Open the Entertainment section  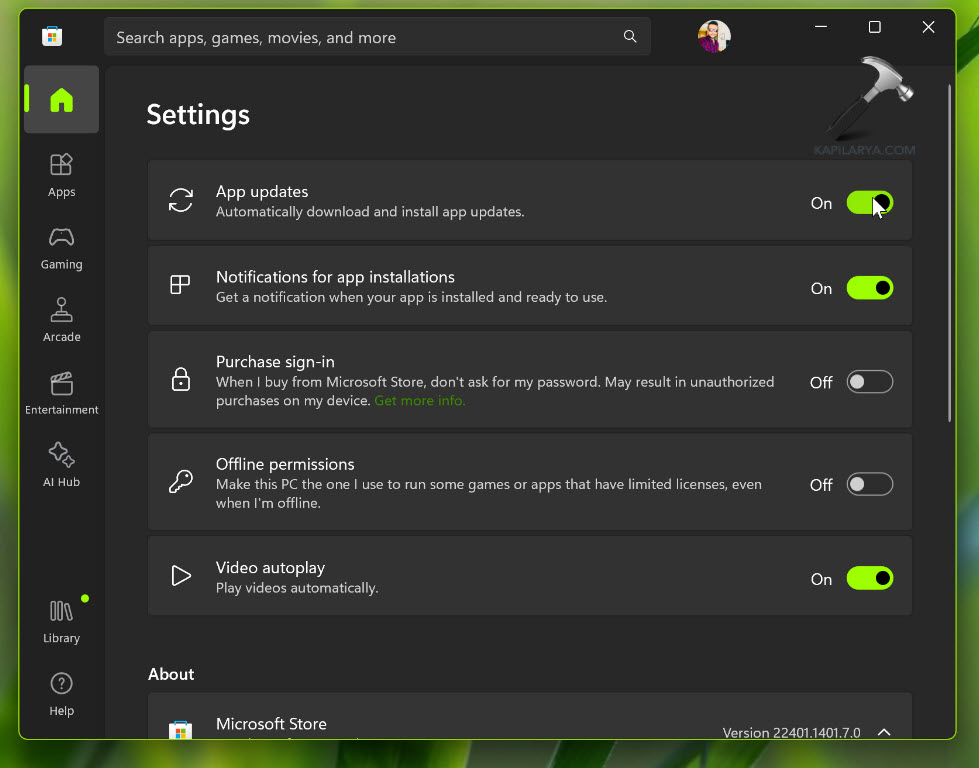(61, 392)
